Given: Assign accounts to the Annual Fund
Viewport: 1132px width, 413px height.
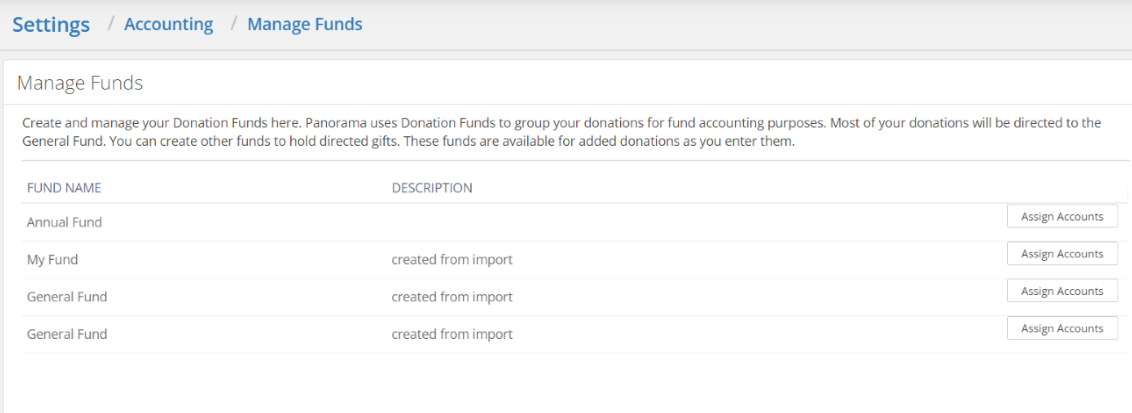Looking at the screenshot, I should point(1062,216).
